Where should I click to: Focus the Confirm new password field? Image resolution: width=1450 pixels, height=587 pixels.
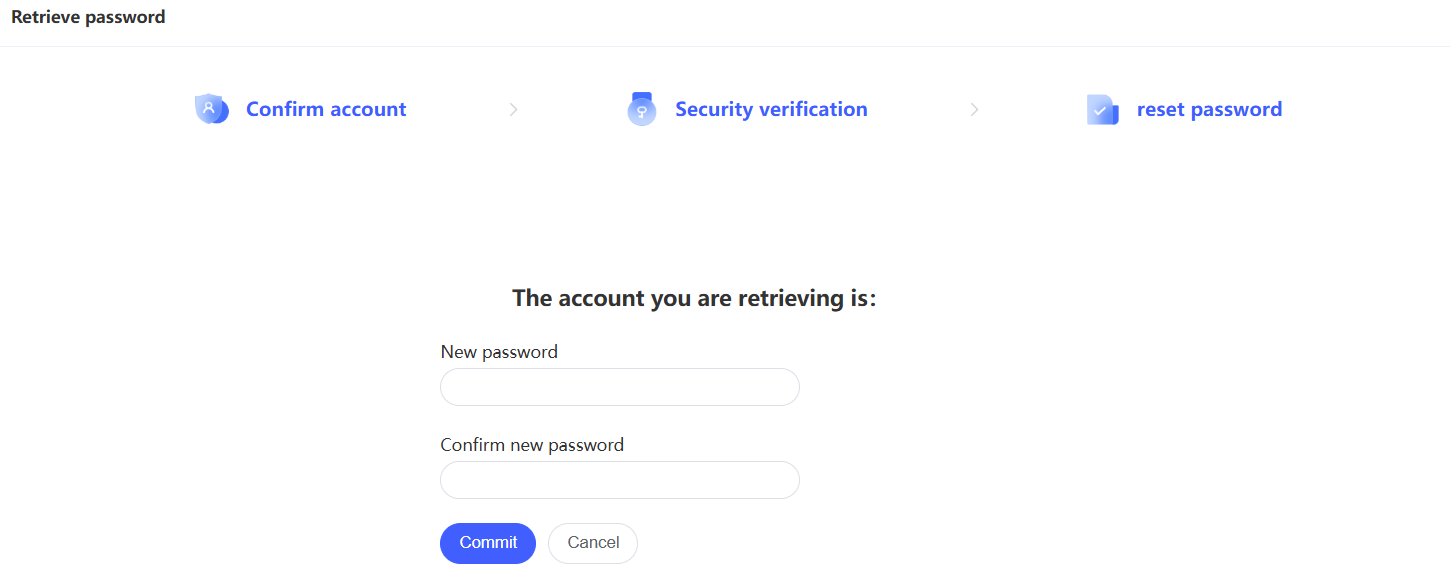[620, 480]
